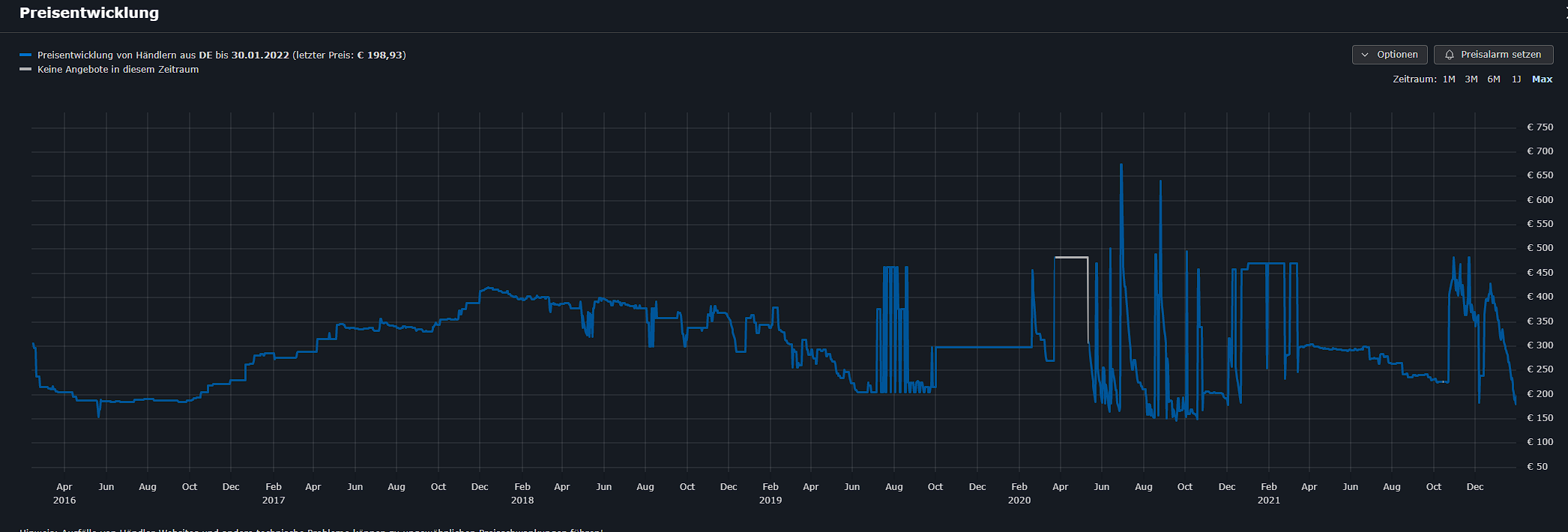Click the blue legend swatch for Preisentwicklung
1568x532 pixels.
point(25,55)
